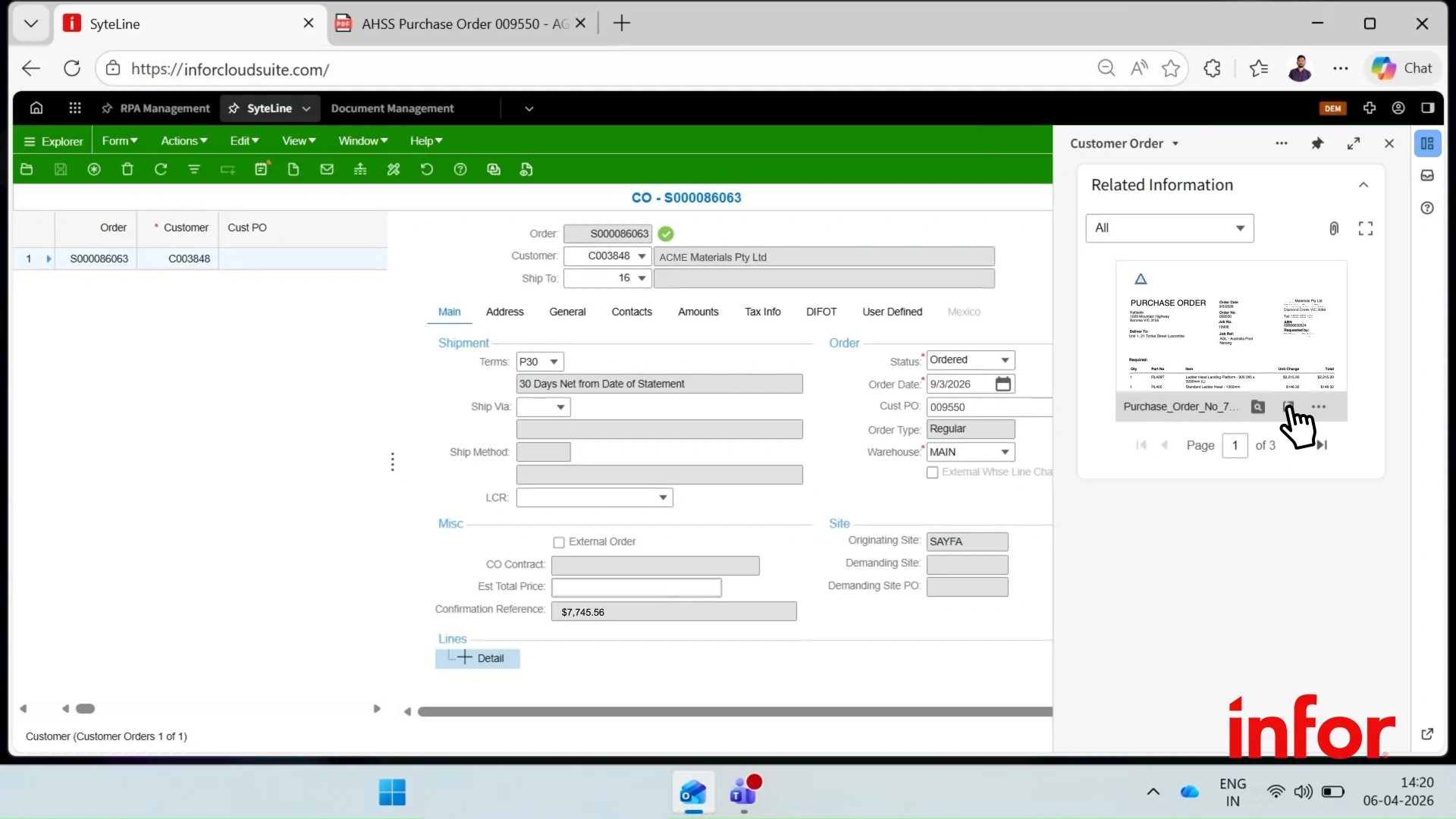This screenshot has height=819, width=1456.
Task: Open the Warehouse MAIN dropdown
Action: [1005, 452]
